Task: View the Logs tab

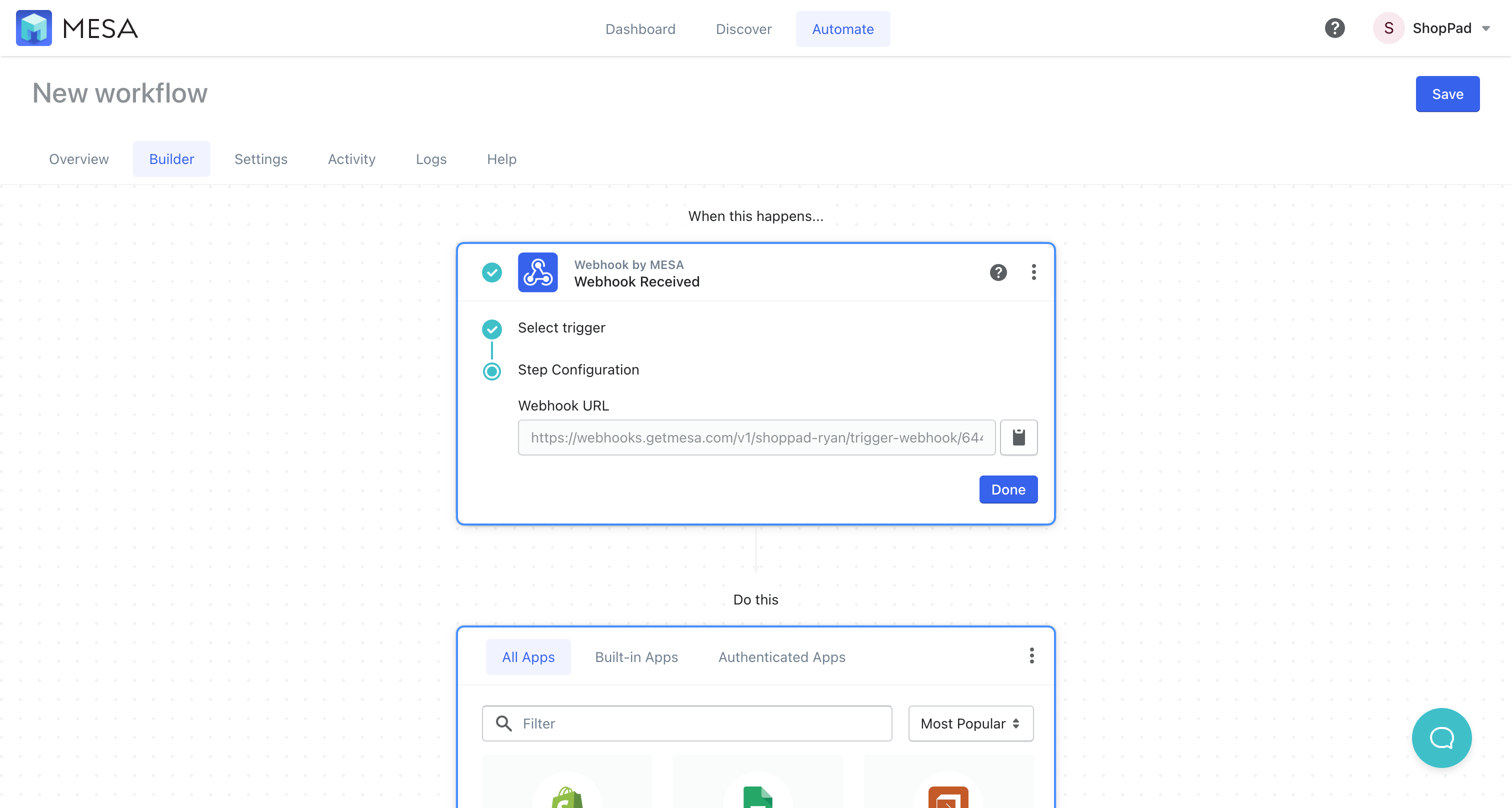Action: click(x=431, y=159)
